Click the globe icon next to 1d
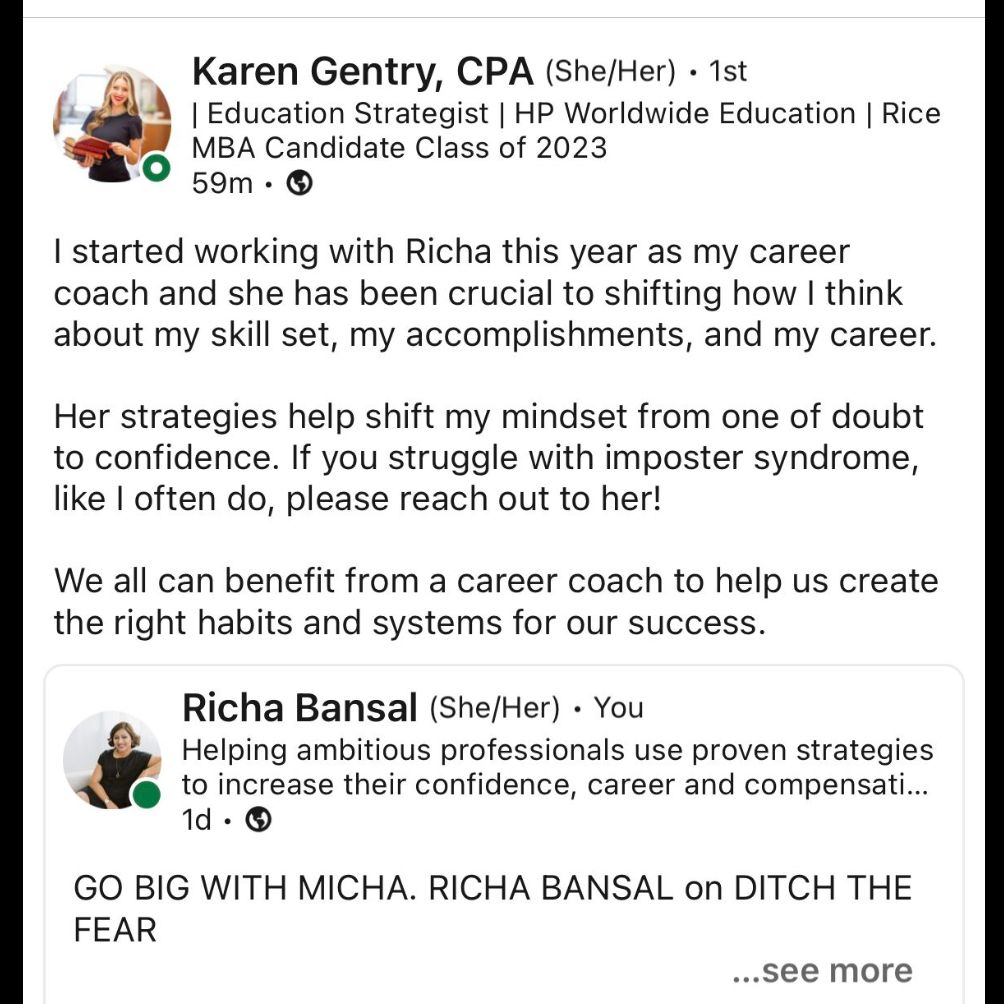This screenshot has height=1004, width=1004. coord(259,820)
